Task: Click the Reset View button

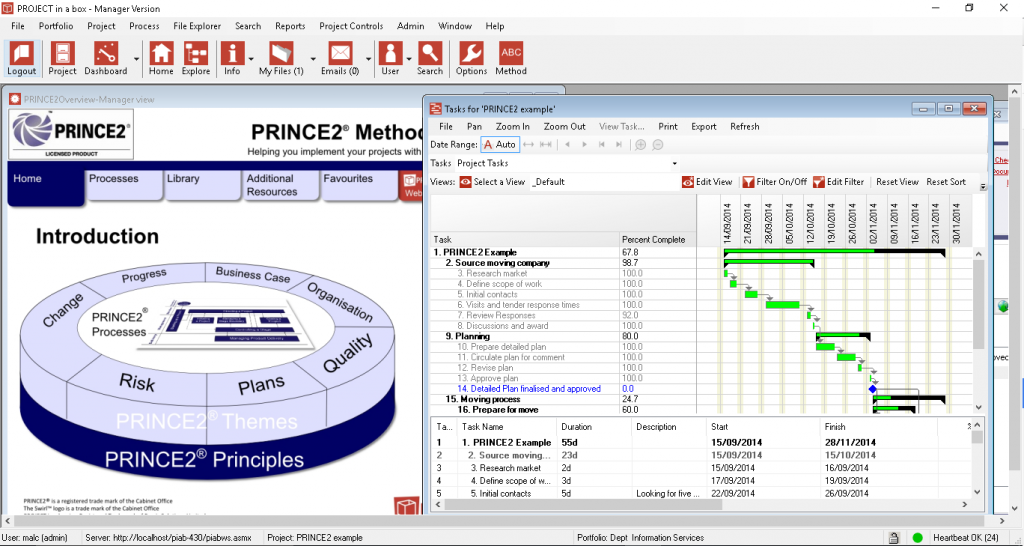Action: [897, 182]
